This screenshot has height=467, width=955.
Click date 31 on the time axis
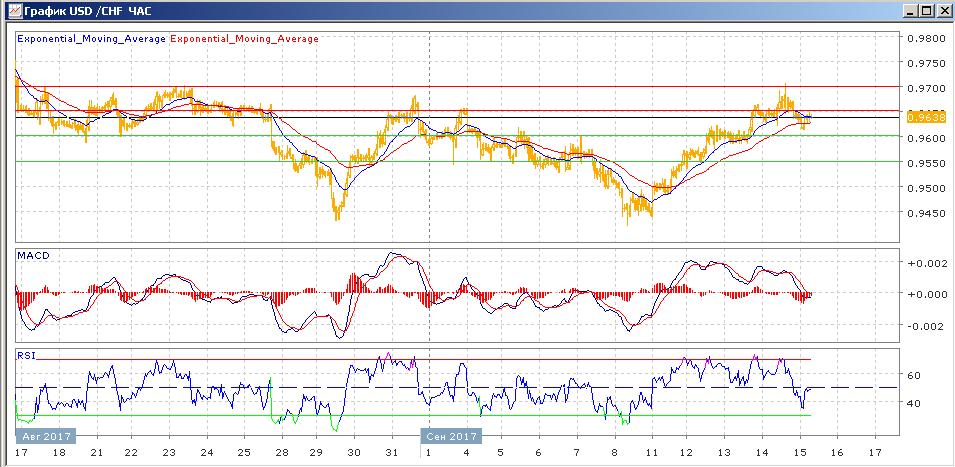coord(392,453)
